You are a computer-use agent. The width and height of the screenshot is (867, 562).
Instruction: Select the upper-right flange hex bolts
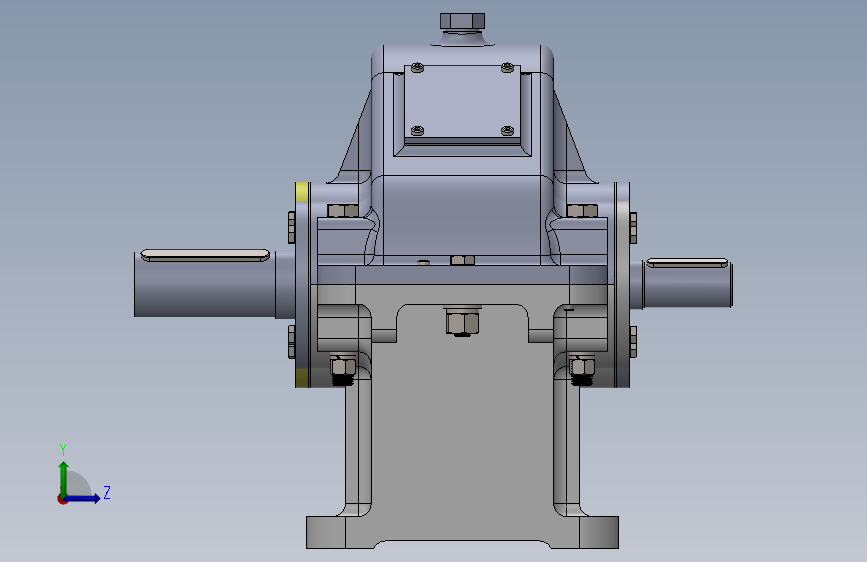(582, 211)
